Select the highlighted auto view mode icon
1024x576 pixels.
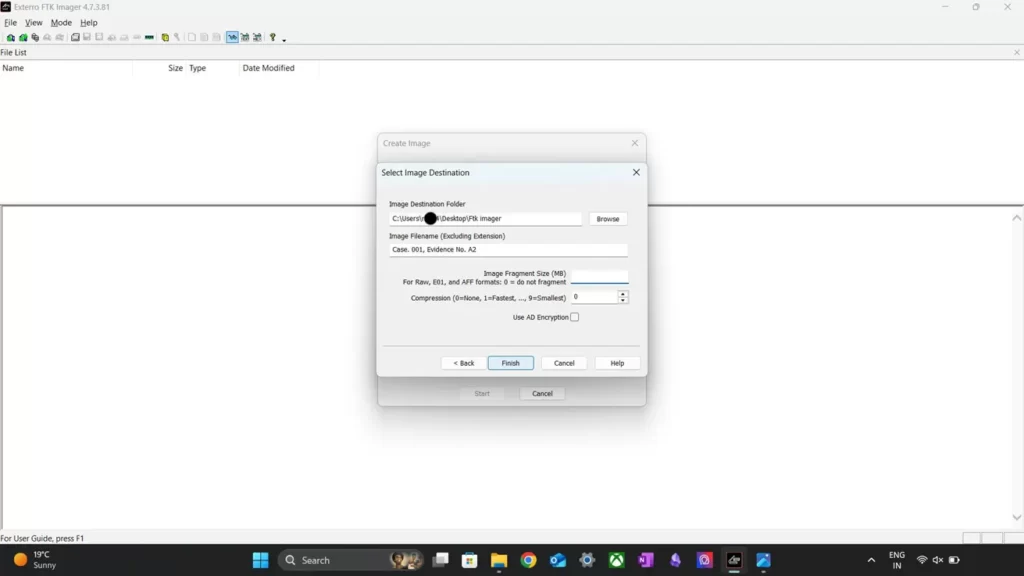[x=232, y=38]
